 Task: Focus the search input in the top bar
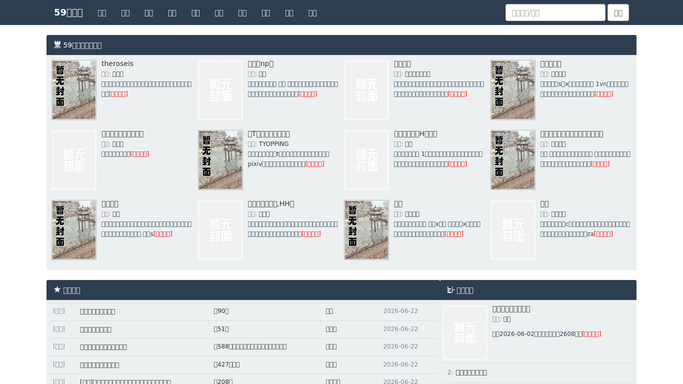tap(555, 13)
